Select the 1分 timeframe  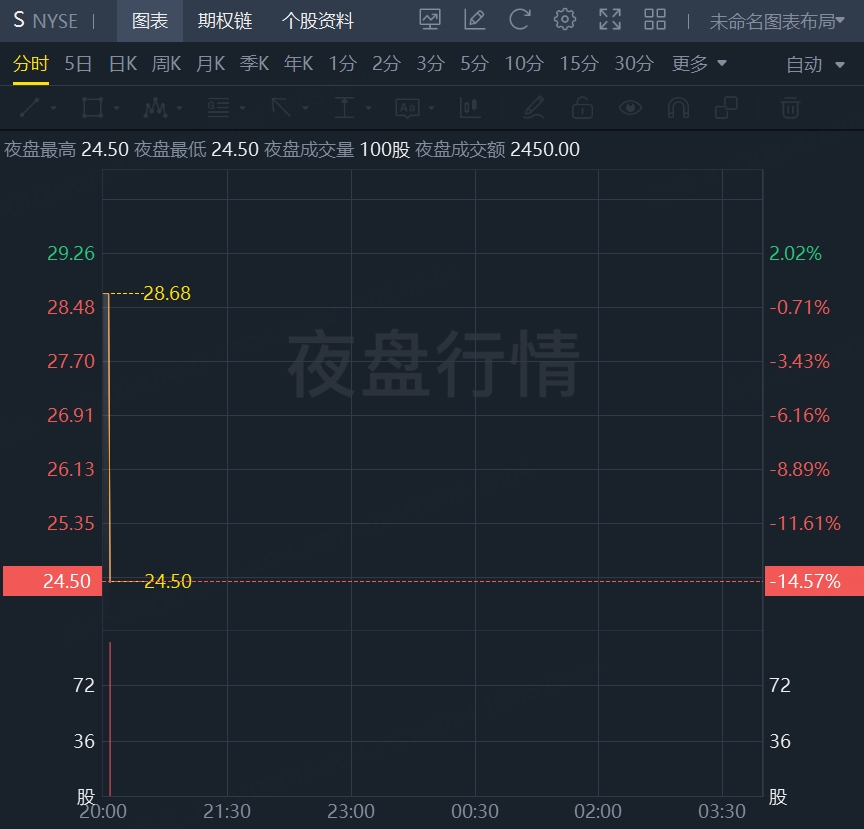pos(343,64)
